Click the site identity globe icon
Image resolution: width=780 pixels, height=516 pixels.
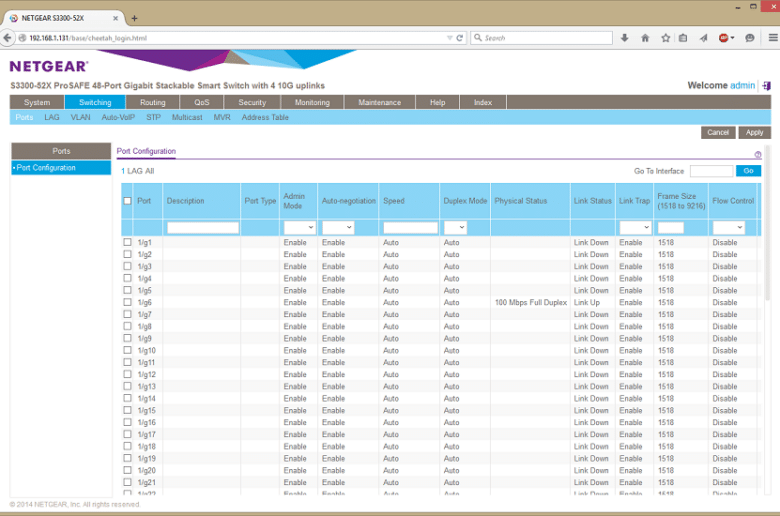tap(22, 38)
